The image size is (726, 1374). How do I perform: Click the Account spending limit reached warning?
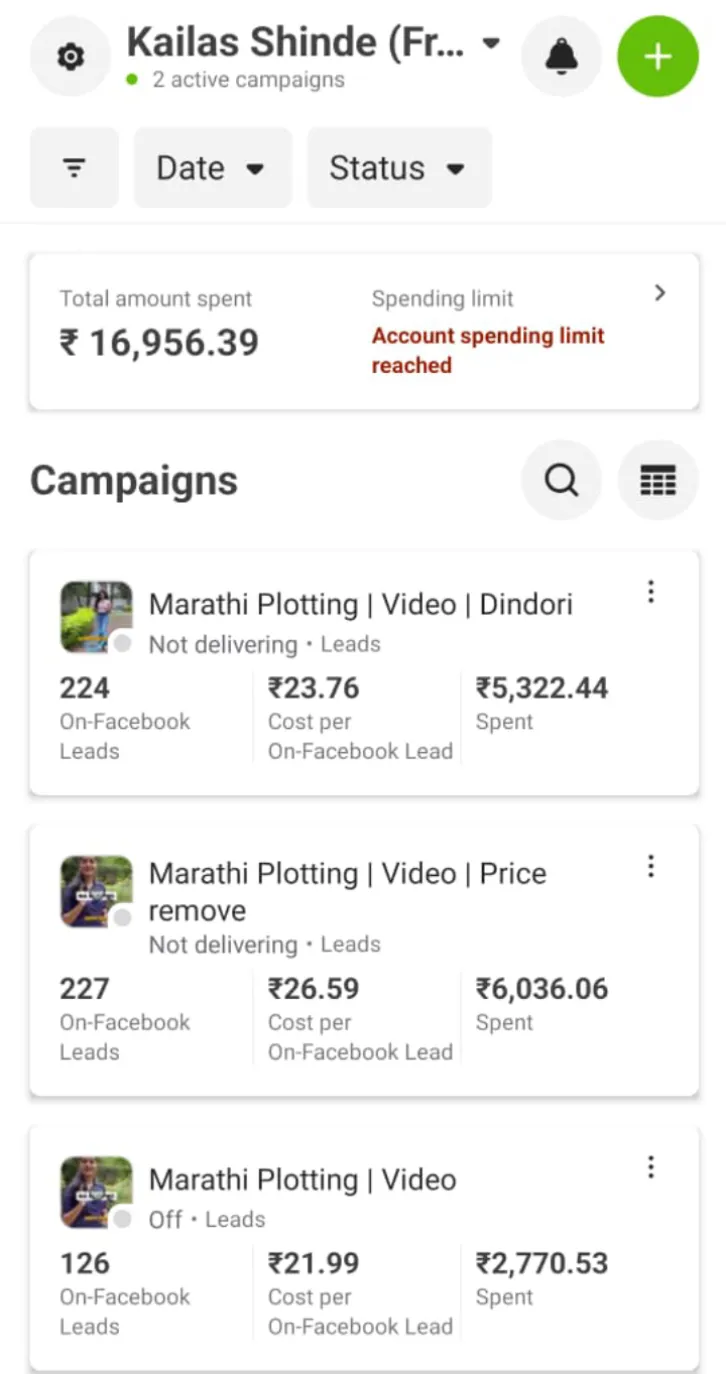(487, 350)
